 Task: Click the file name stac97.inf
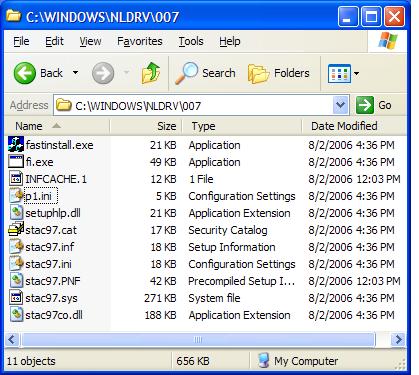tap(50, 247)
